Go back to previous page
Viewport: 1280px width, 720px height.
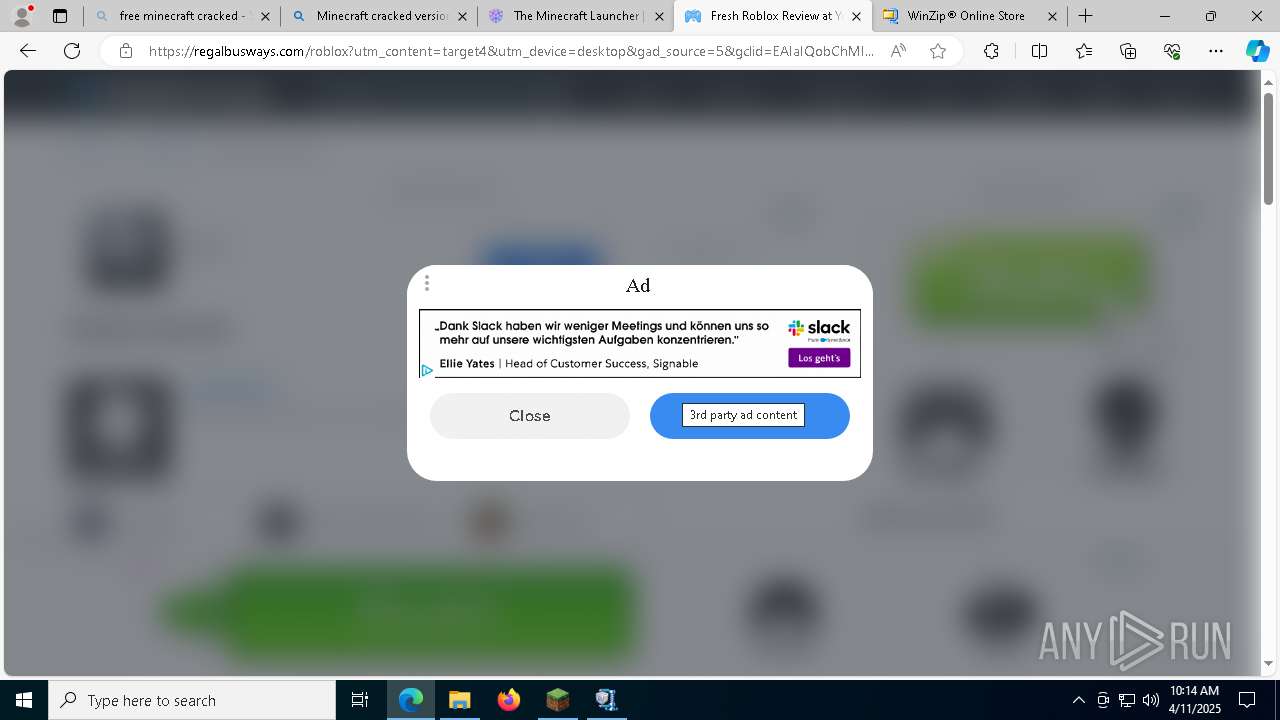point(28,51)
